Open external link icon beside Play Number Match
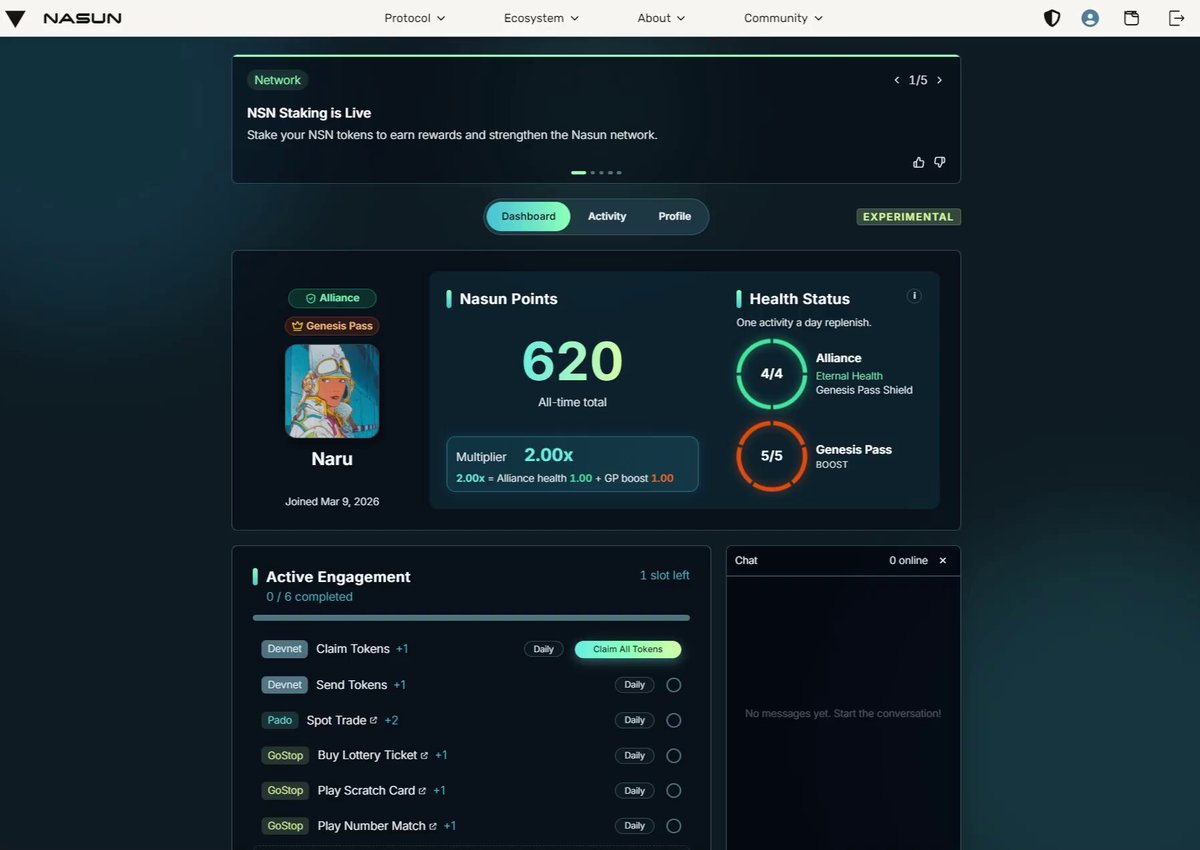1200x850 pixels. [x=433, y=826]
